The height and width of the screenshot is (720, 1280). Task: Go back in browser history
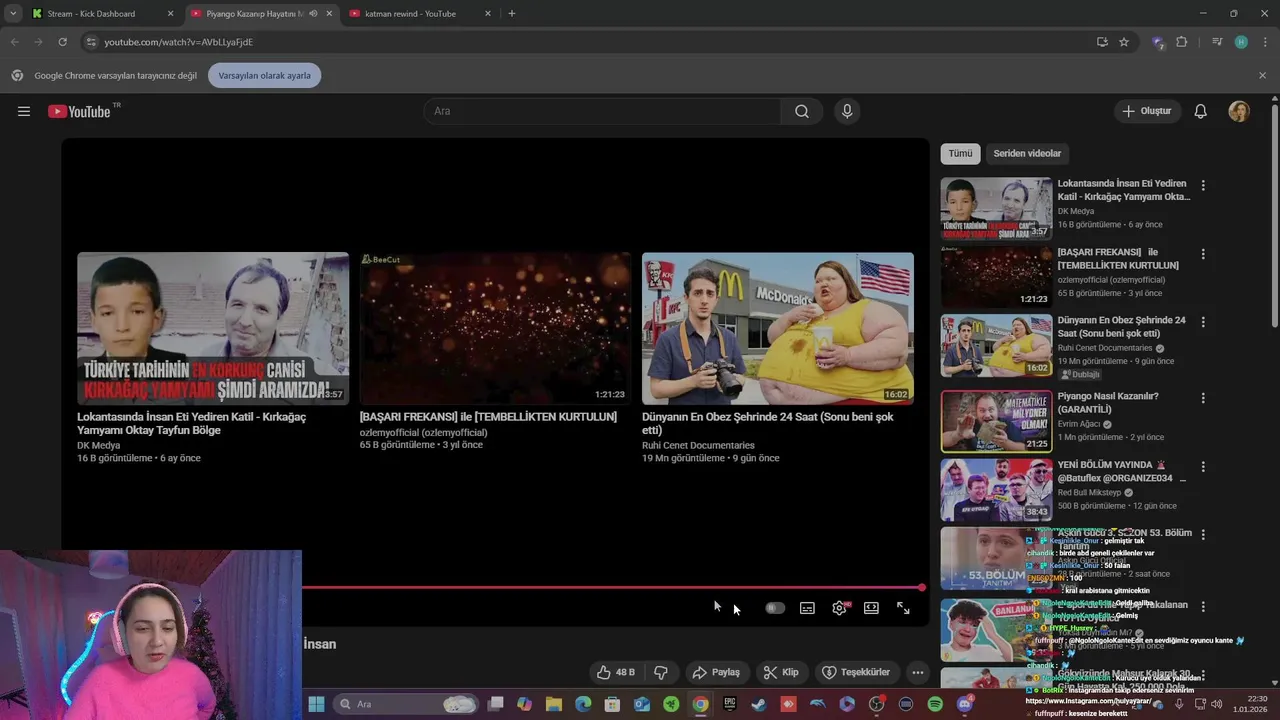click(x=14, y=42)
